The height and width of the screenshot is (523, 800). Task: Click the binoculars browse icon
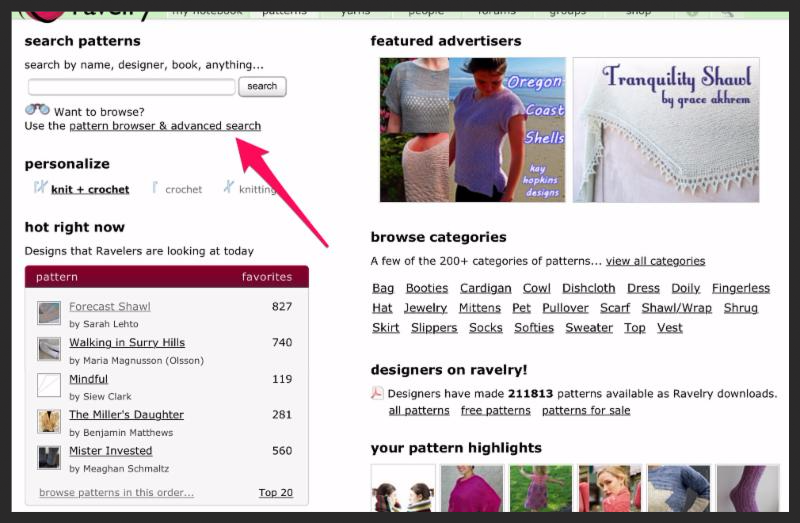coord(37,110)
